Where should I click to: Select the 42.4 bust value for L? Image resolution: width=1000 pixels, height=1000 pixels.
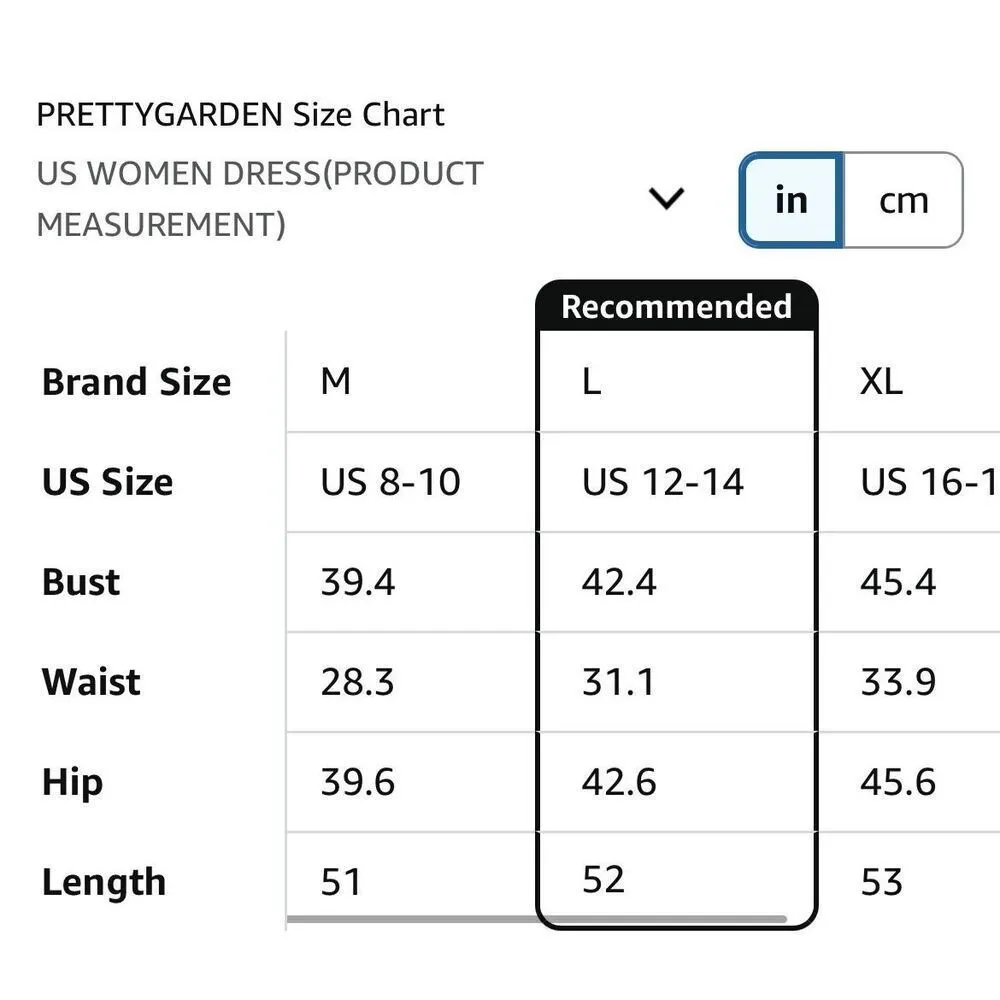(x=619, y=582)
